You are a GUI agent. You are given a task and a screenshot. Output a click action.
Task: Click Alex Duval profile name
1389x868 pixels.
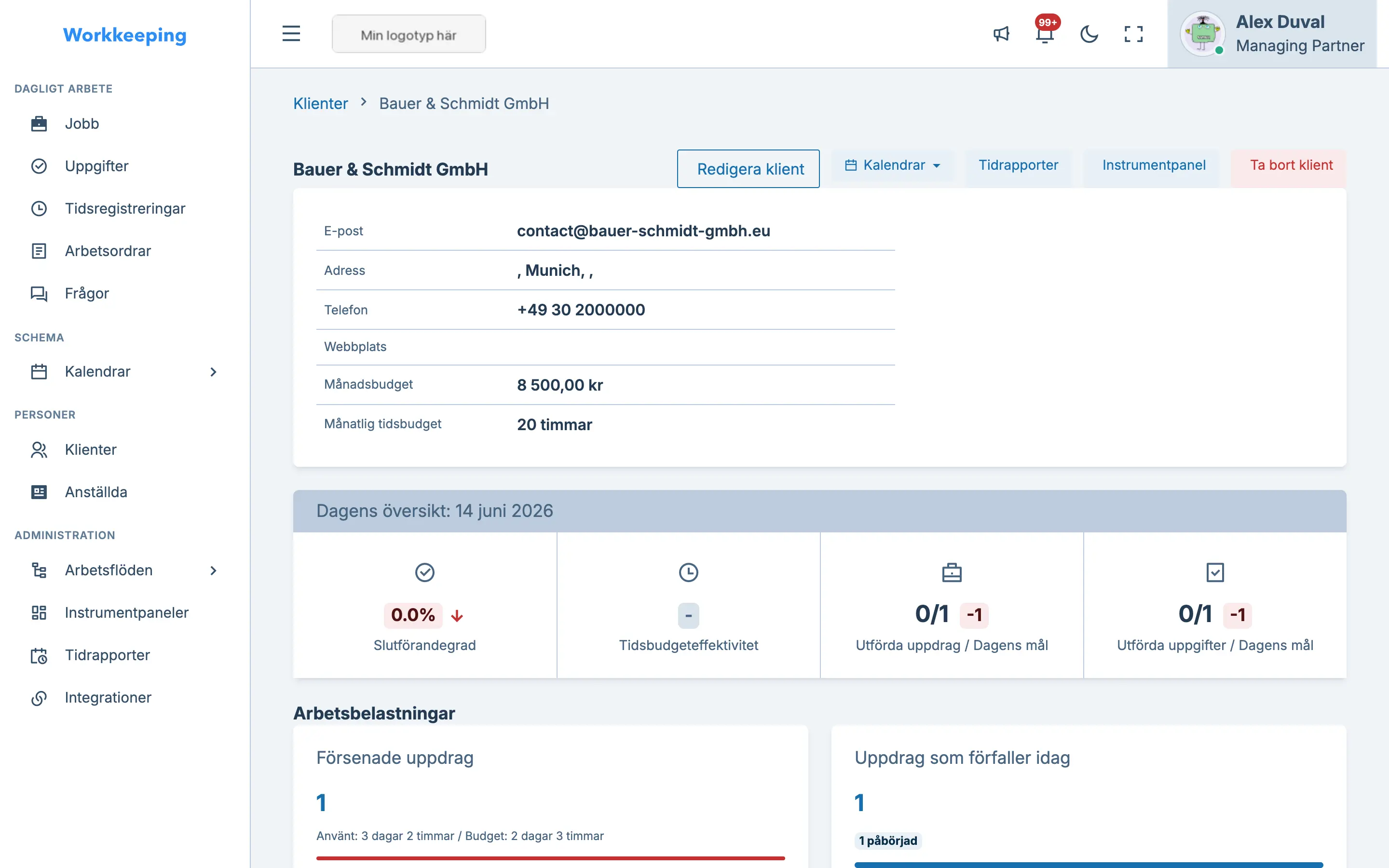[x=1280, y=22]
